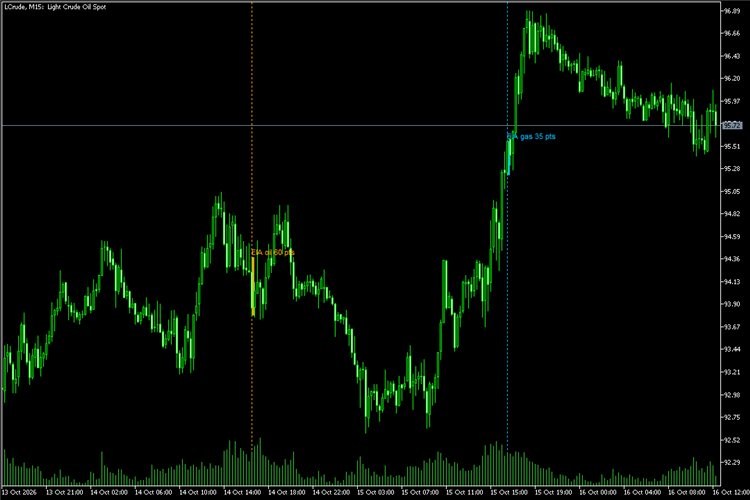
Task: Click the 92.29 price scale label
Action: (x=732, y=462)
